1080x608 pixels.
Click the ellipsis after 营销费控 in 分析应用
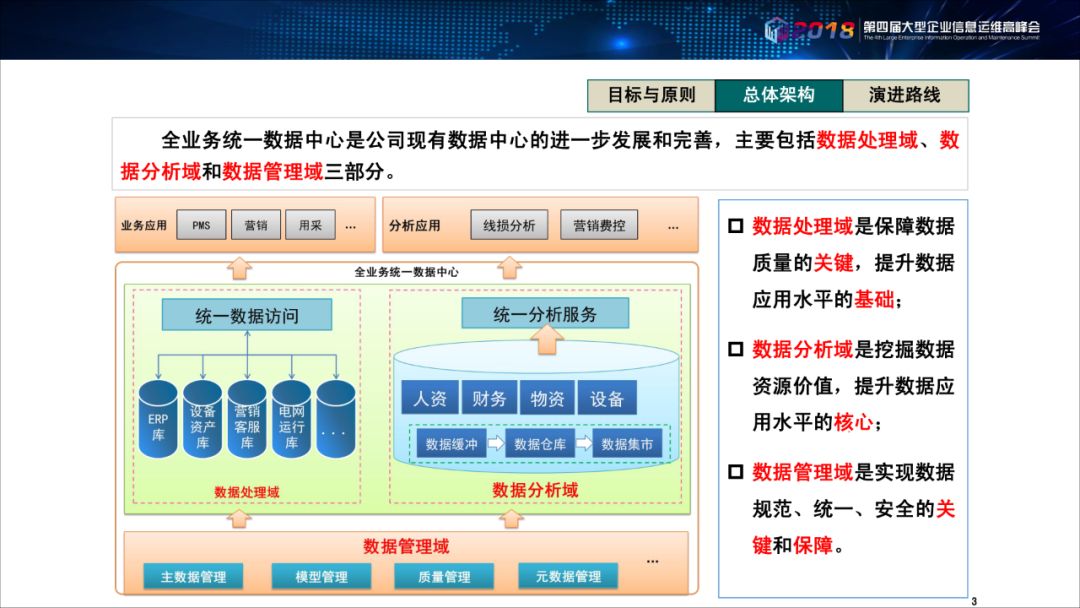click(673, 227)
